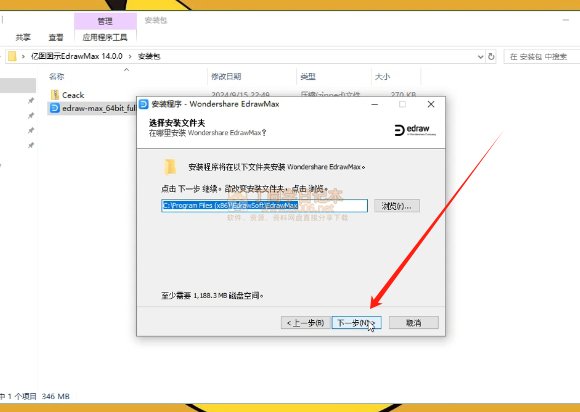Open the 应用程序工具 tab in Explorer
The height and width of the screenshot is (412, 580).
(105, 37)
